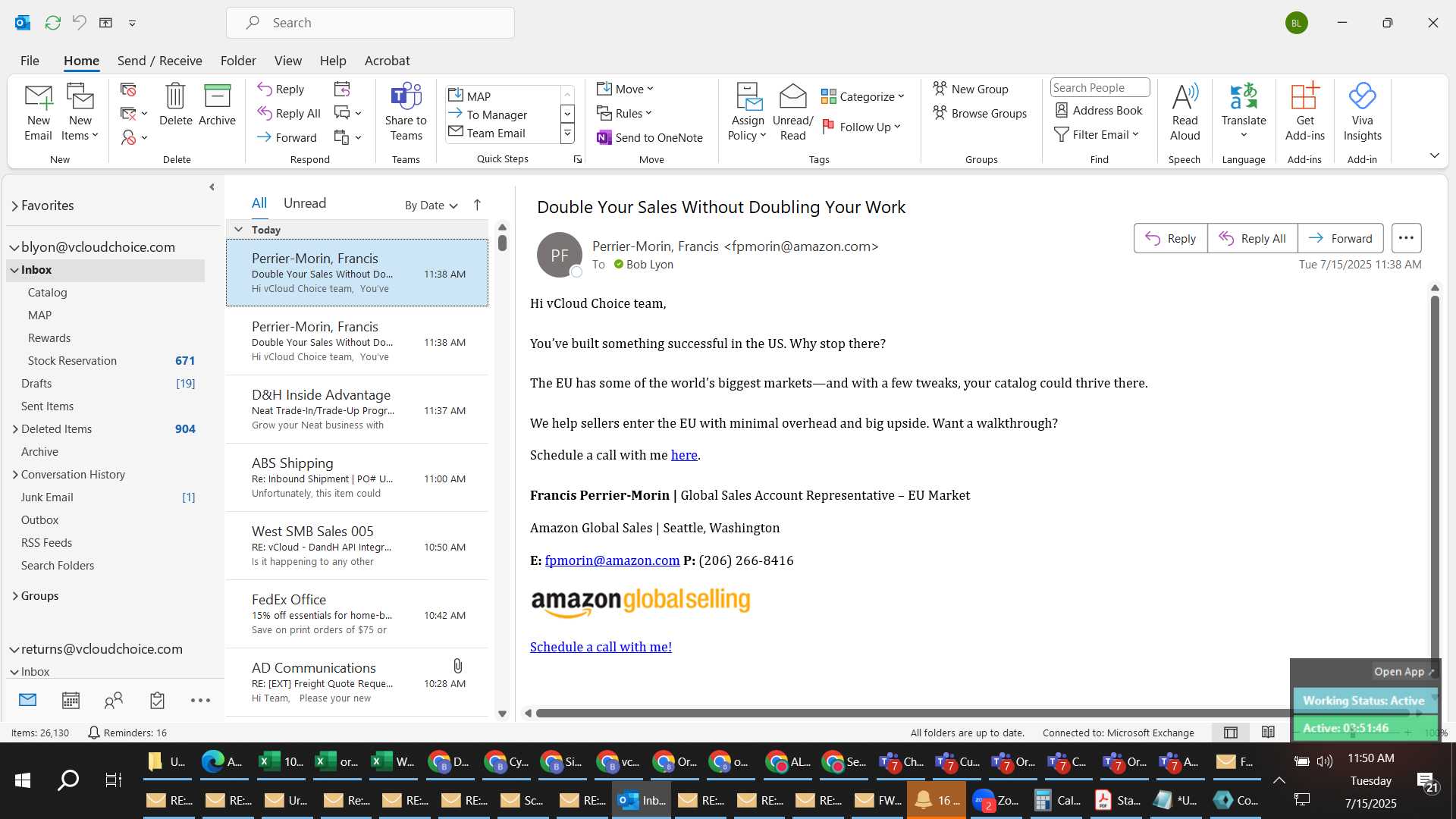Screen dimensions: 1456x819
Task: Click the Reminders bell in status bar
Action: [x=94, y=733]
